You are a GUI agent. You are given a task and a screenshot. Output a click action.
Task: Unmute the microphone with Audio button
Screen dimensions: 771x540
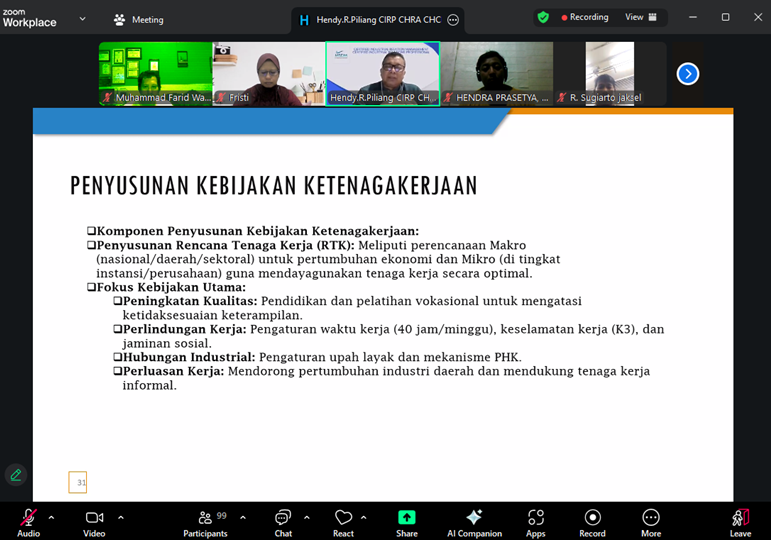tap(29, 523)
